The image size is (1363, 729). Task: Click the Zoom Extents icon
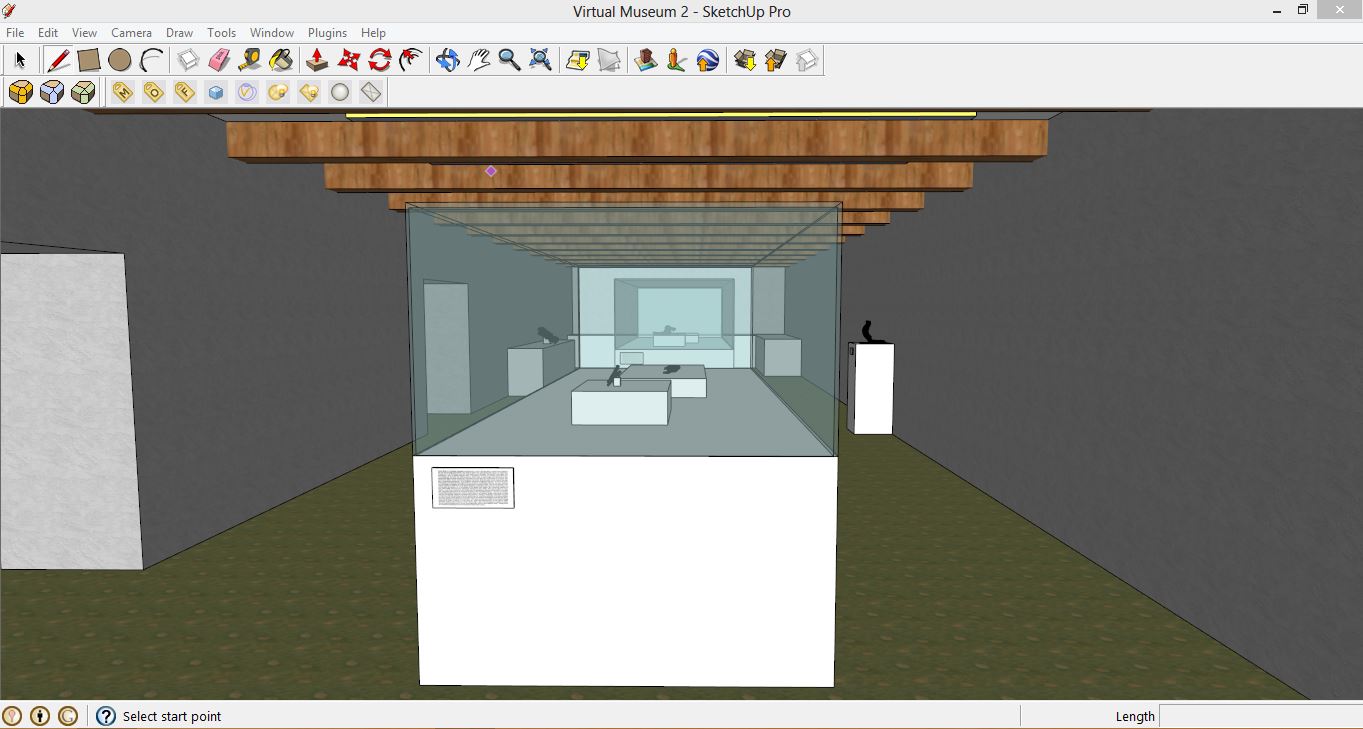coord(540,61)
